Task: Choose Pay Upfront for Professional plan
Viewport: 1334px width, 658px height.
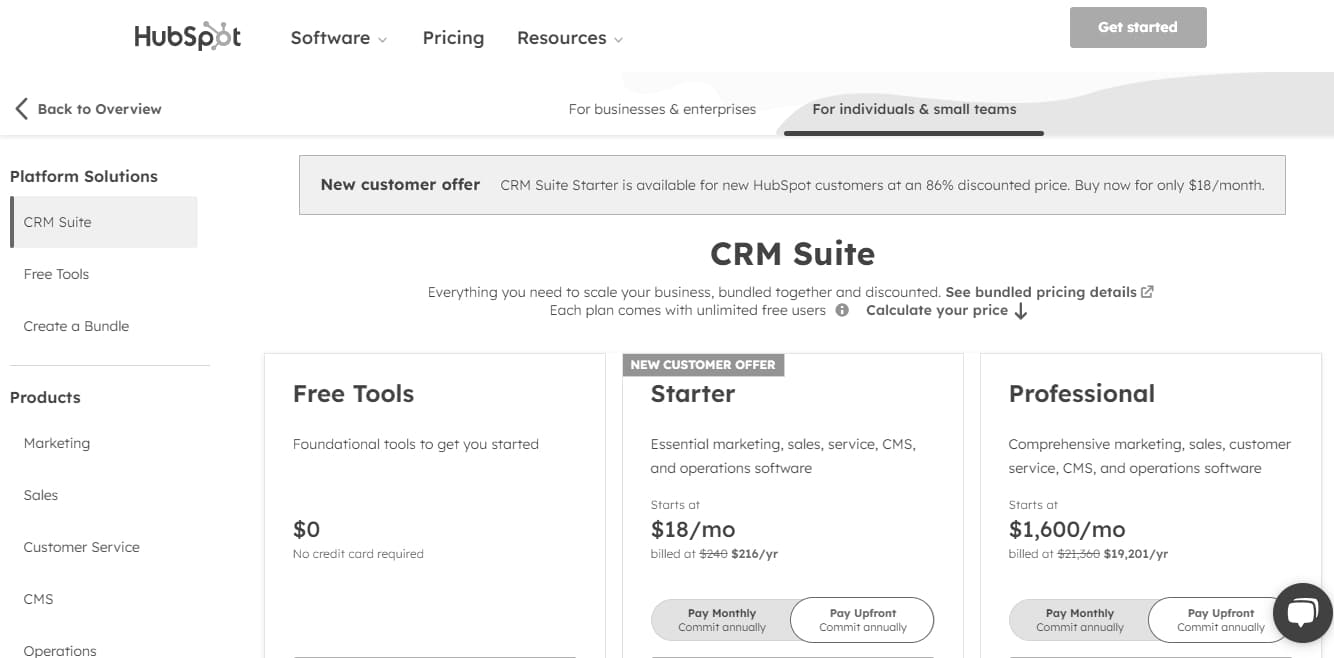Action: click(x=1220, y=620)
